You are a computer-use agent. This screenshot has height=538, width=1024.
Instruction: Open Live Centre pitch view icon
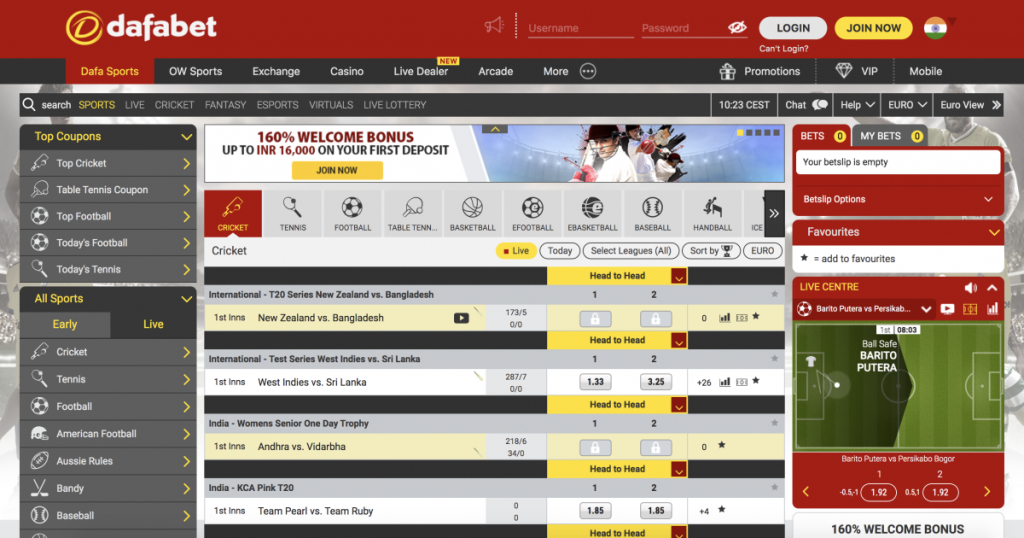pyautogui.click(x=970, y=309)
